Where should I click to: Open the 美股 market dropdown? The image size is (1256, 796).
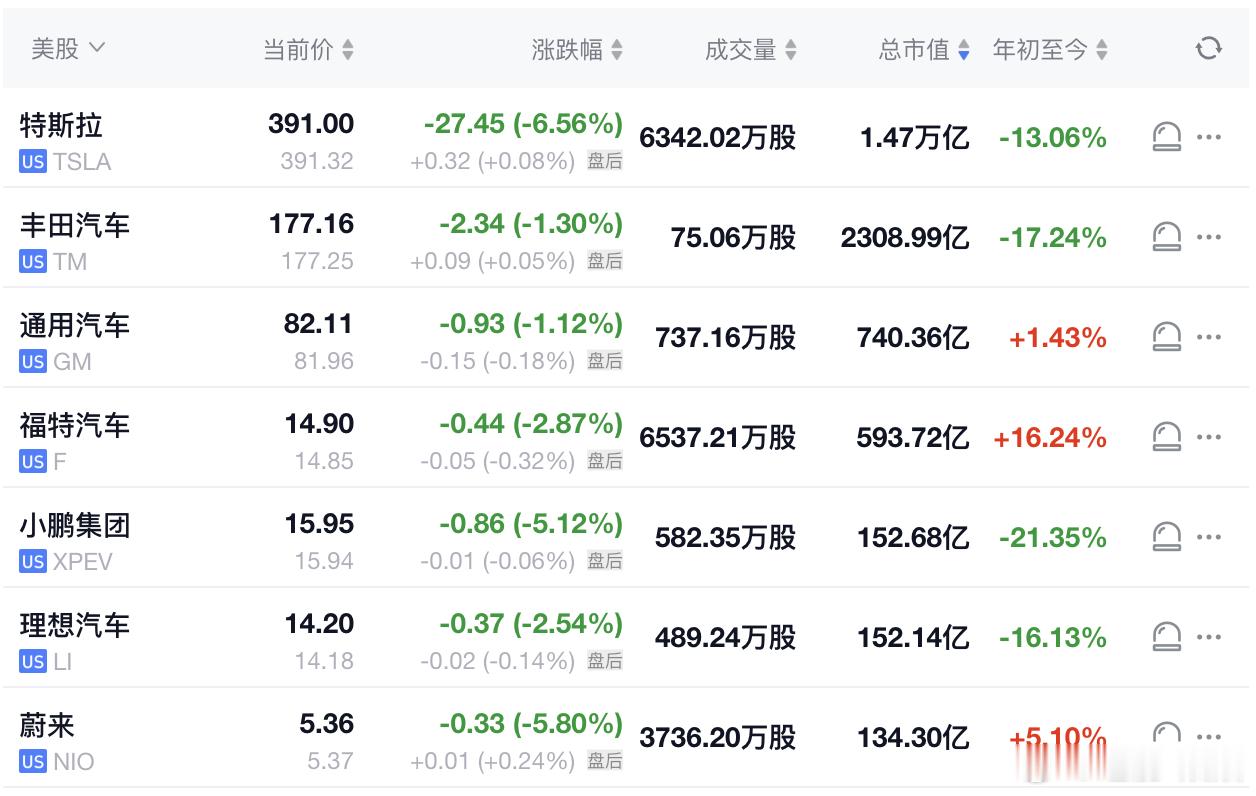tap(68, 49)
